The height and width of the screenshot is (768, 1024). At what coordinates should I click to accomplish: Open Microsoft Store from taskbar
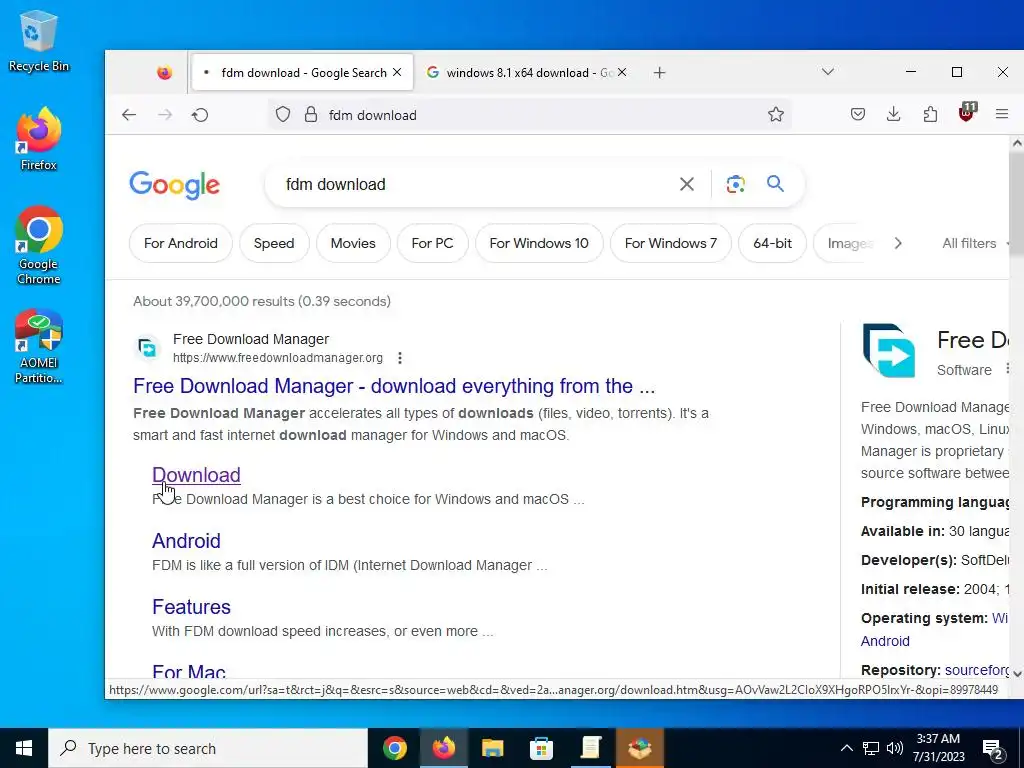(541, 748)
